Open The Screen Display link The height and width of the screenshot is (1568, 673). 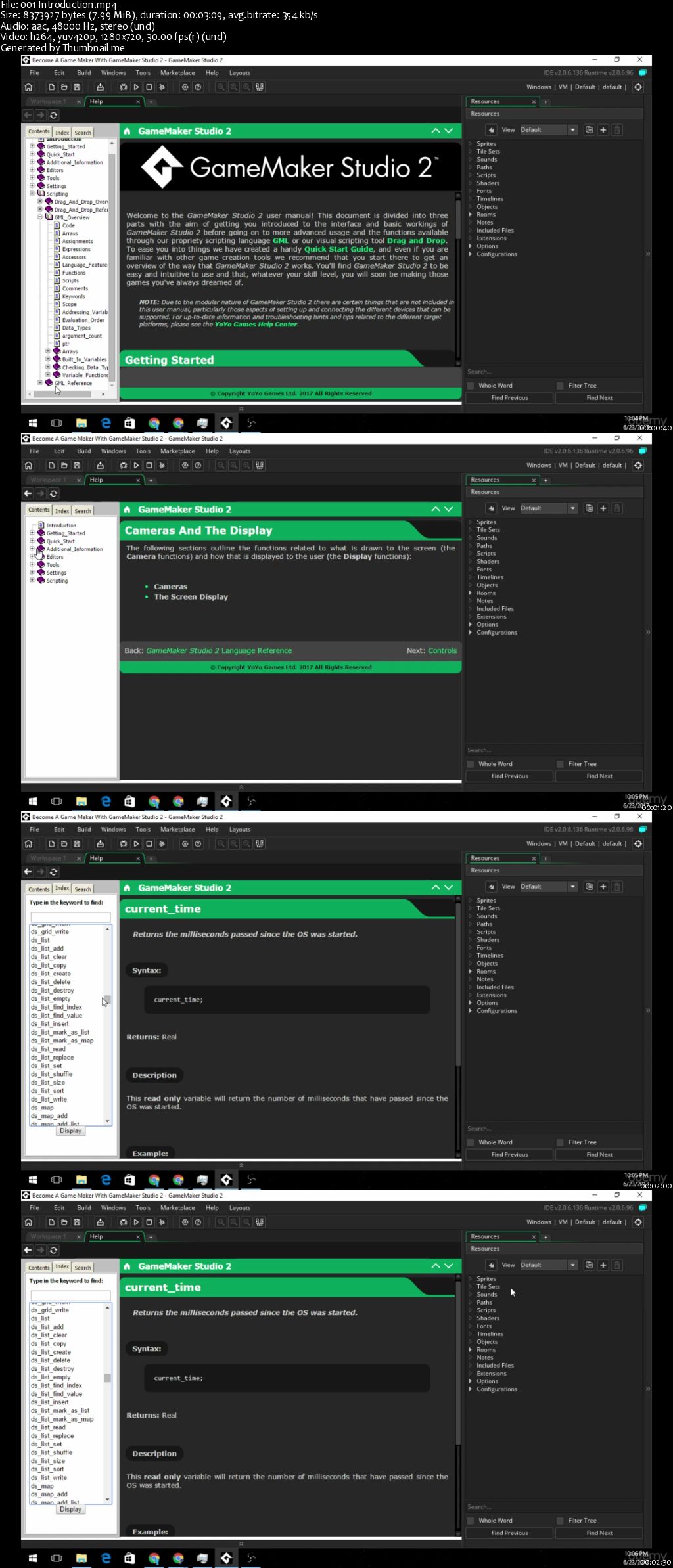point(191,597)
